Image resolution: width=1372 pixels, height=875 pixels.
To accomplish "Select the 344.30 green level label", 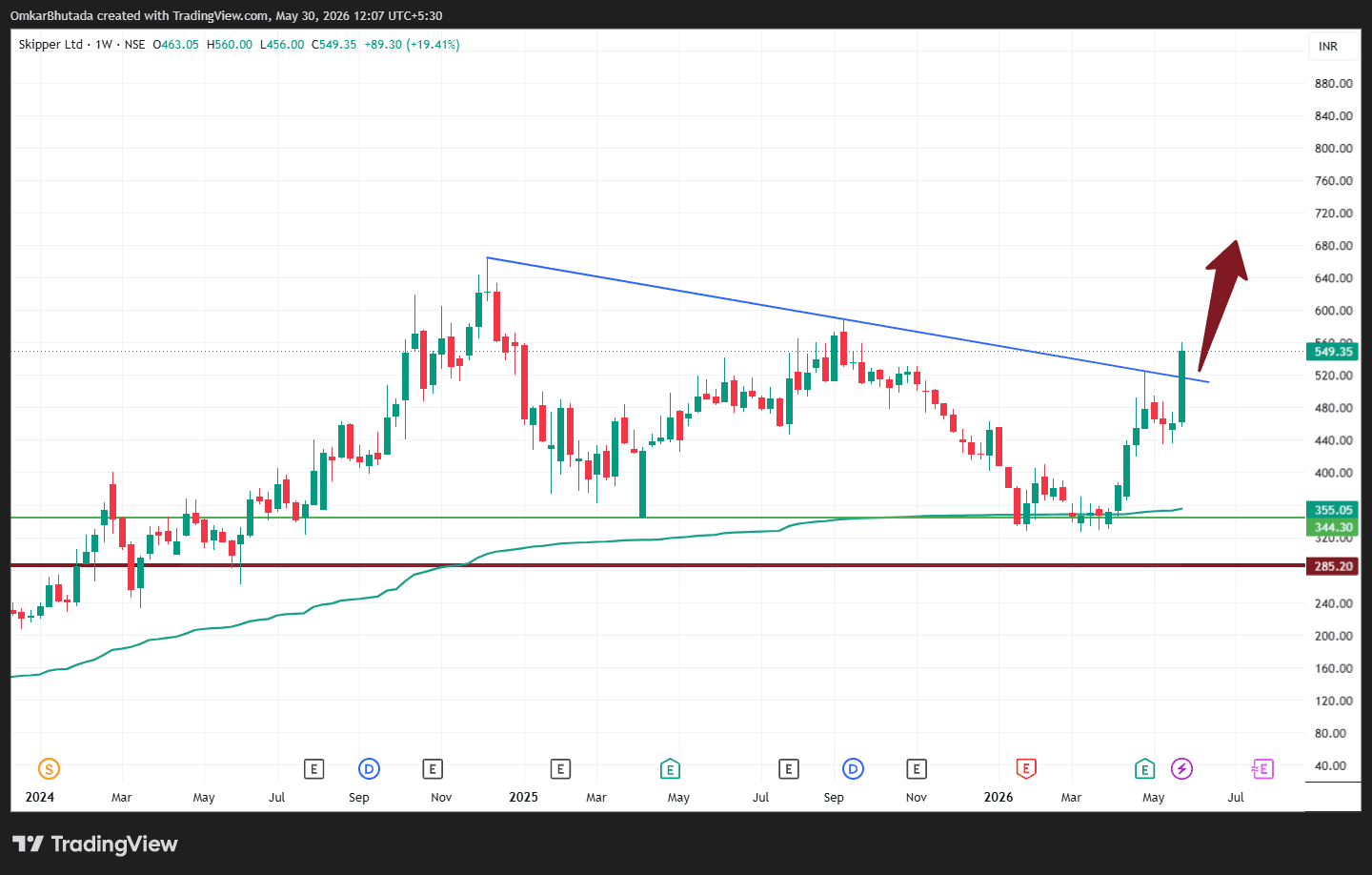I will tap(1332, 527).
